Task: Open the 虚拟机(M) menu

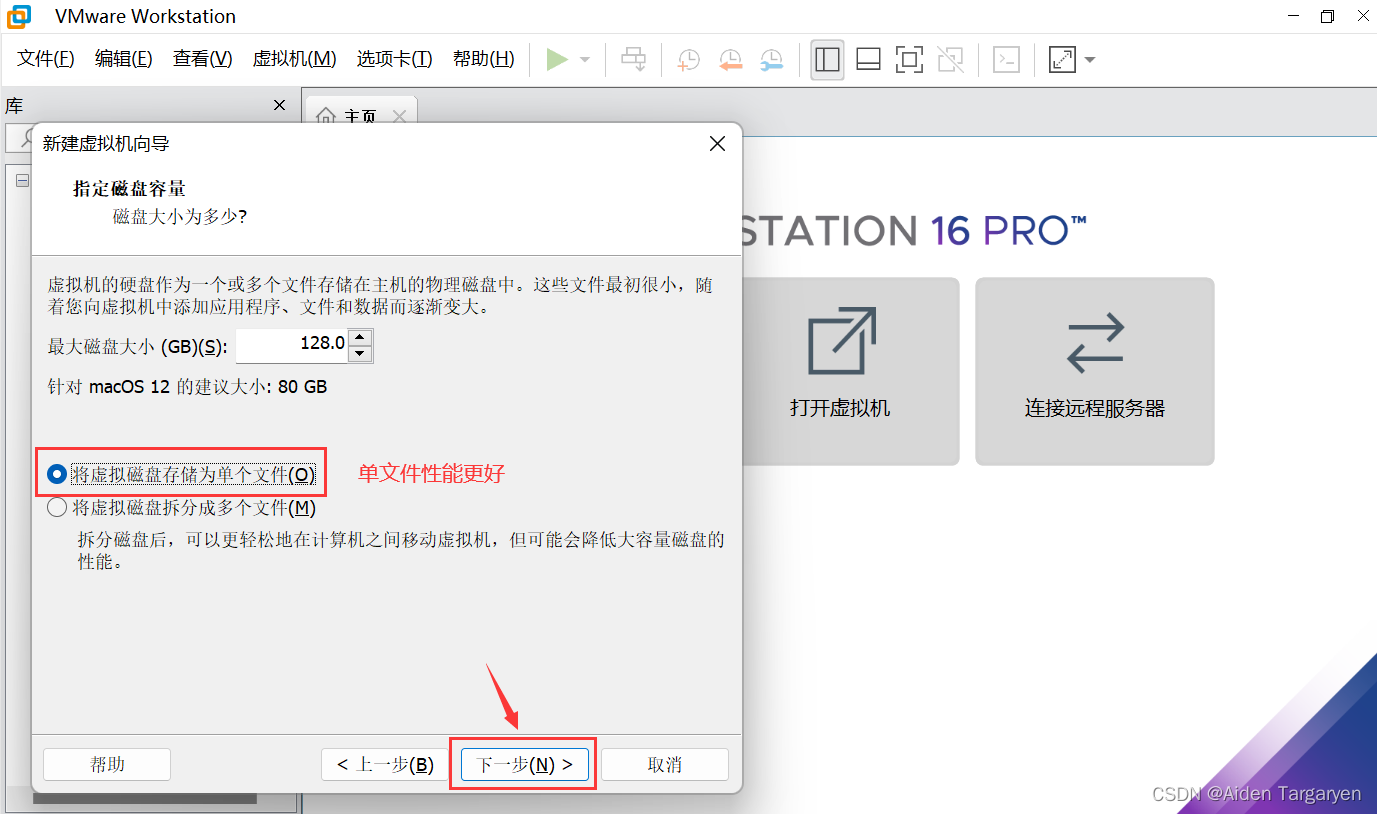Action: 294,59
